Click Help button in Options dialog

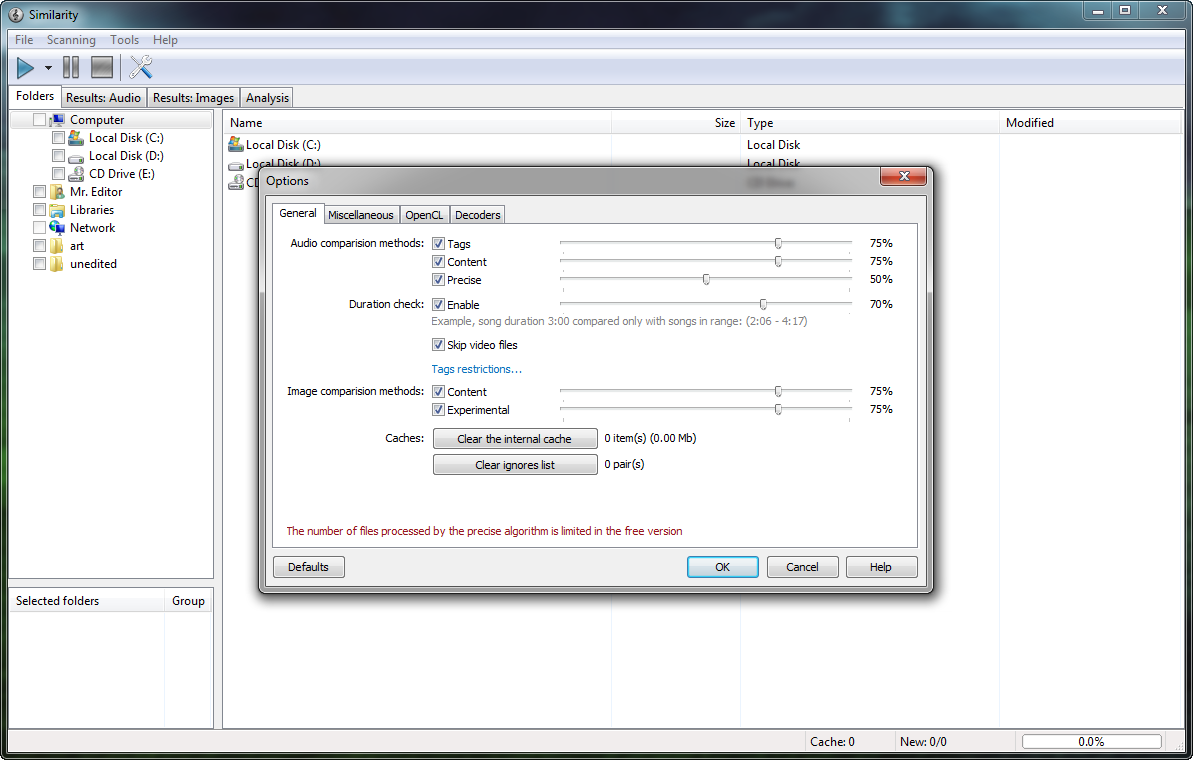coord(882,567)
